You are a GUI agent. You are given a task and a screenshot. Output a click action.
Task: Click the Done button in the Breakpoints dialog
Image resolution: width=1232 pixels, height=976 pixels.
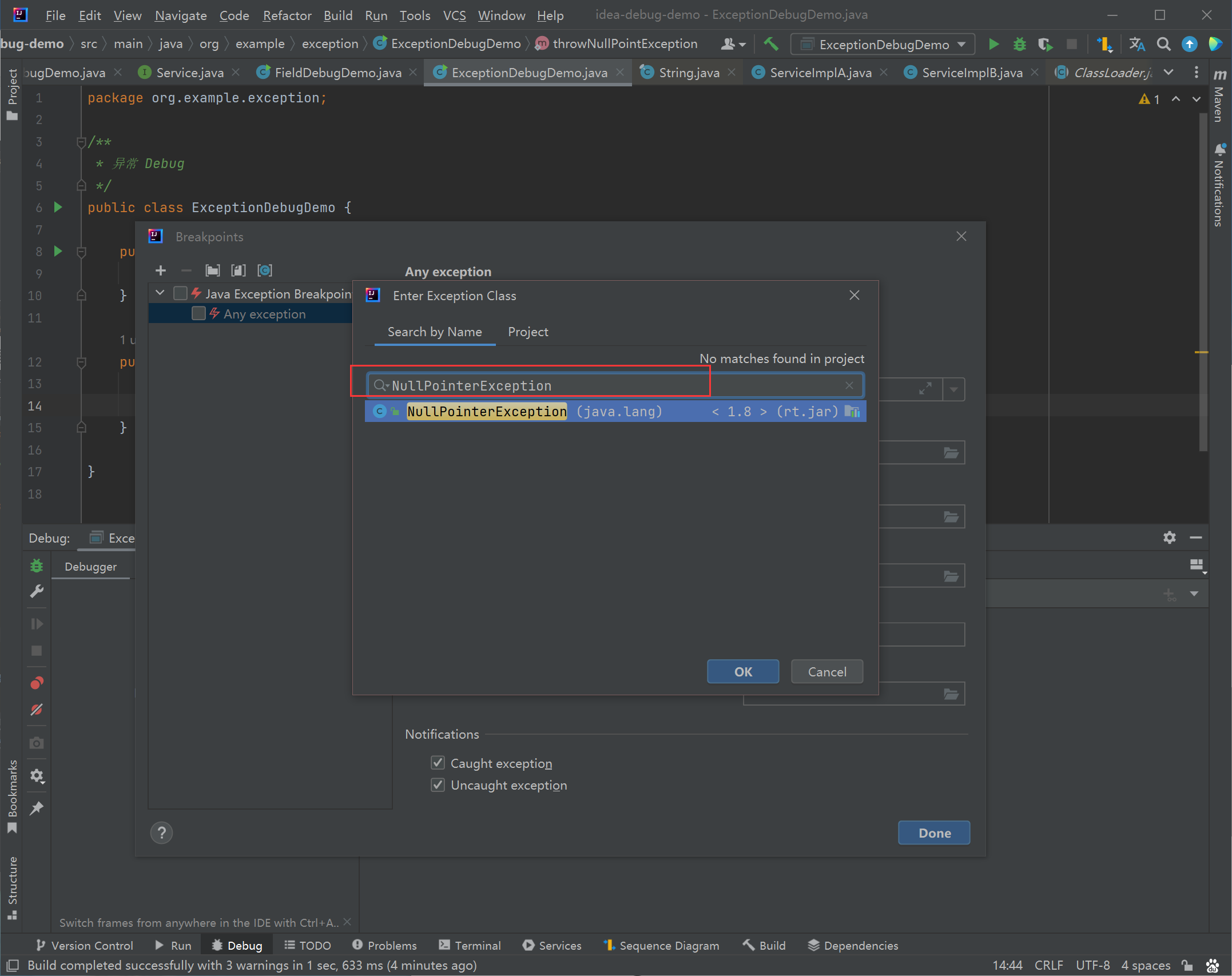point(934,833)
